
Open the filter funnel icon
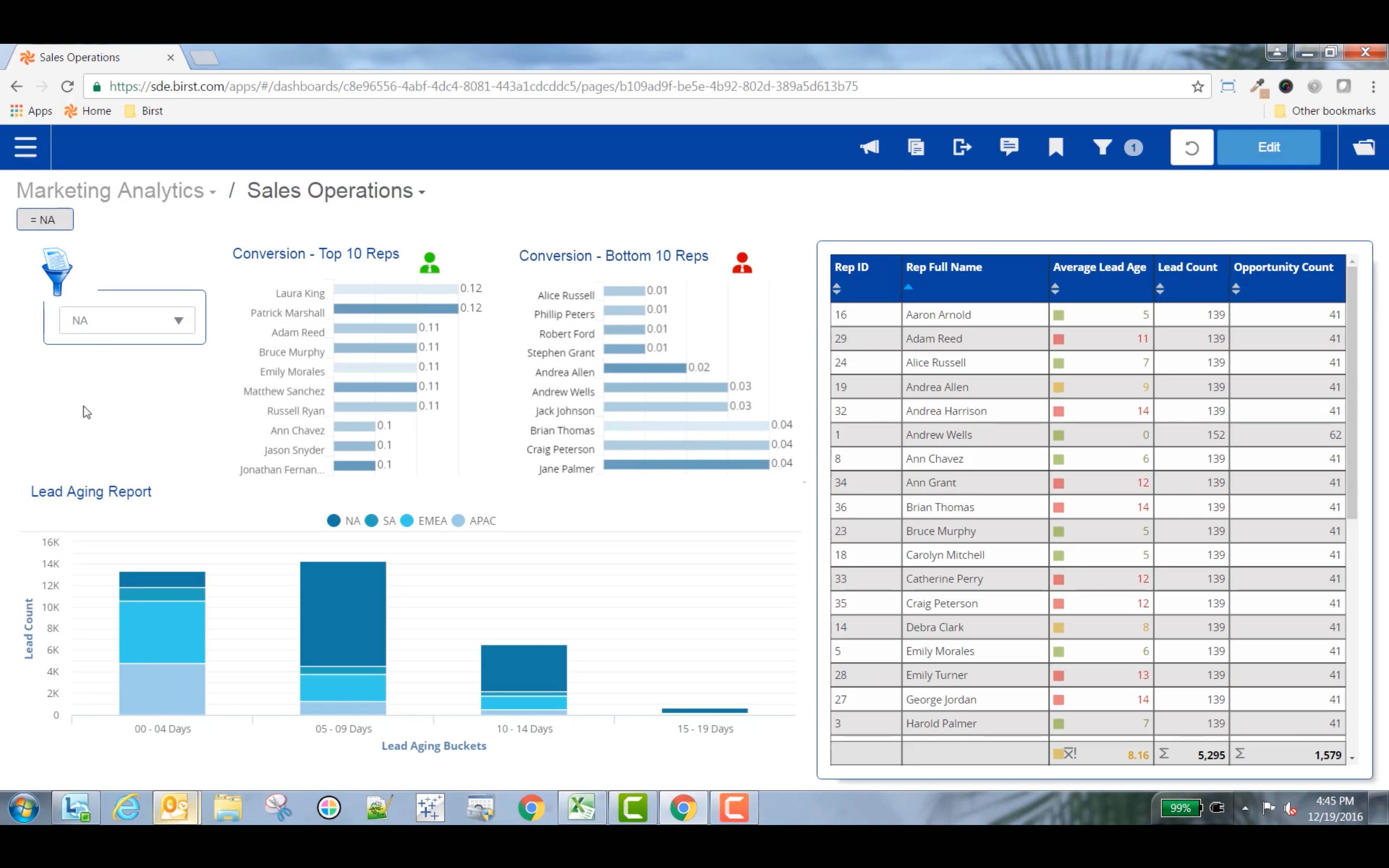pos(1102,147)
